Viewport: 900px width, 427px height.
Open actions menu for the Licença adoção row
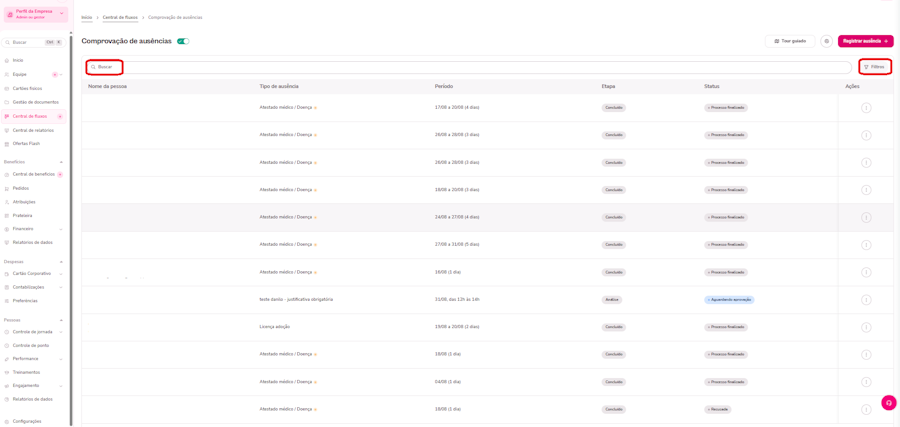[x=866, y=327]
